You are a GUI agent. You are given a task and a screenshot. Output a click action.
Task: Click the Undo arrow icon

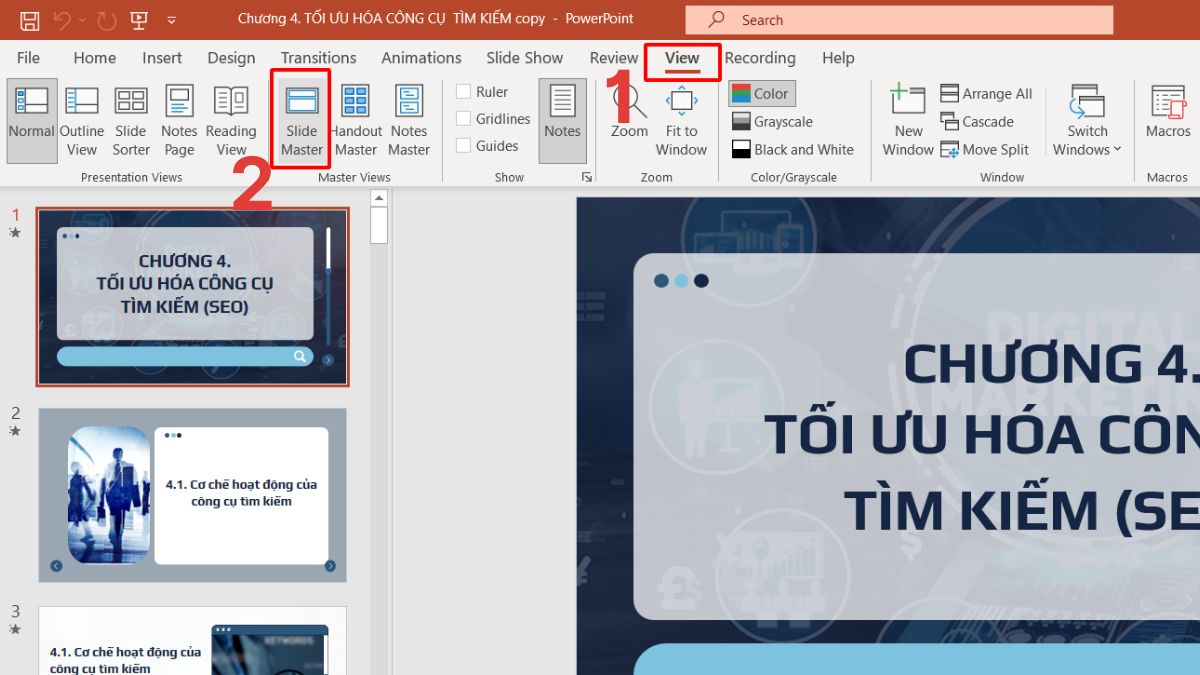tap(63, 19)
